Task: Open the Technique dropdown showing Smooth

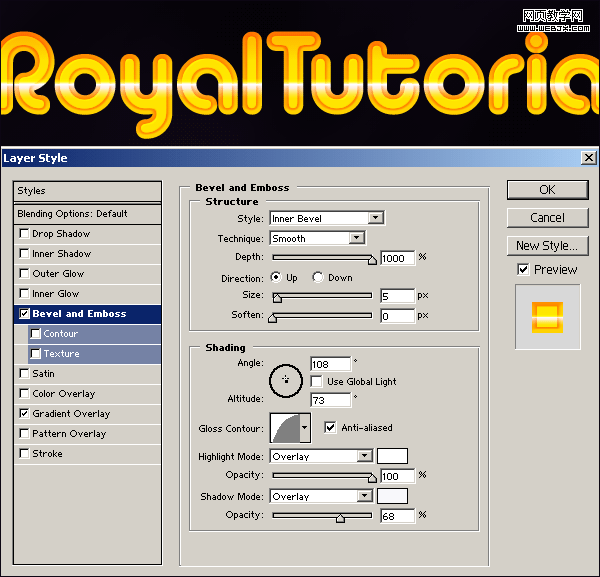Action: (318, 238)
